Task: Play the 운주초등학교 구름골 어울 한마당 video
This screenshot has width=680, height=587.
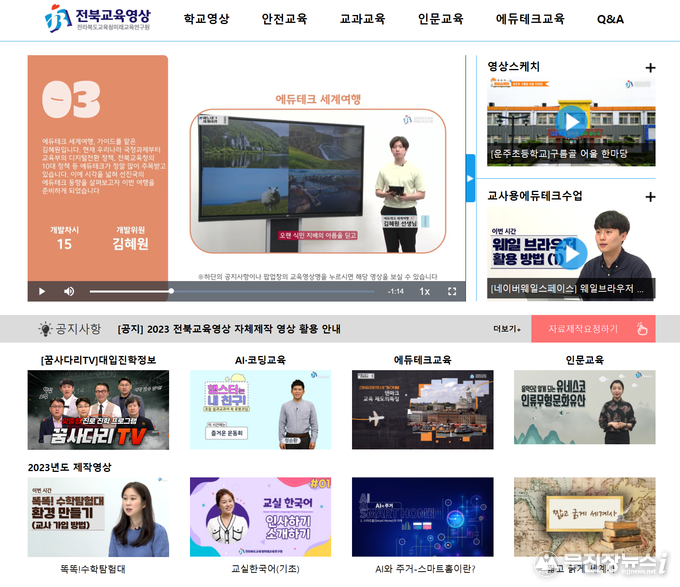Action: [x=571, y=122]
